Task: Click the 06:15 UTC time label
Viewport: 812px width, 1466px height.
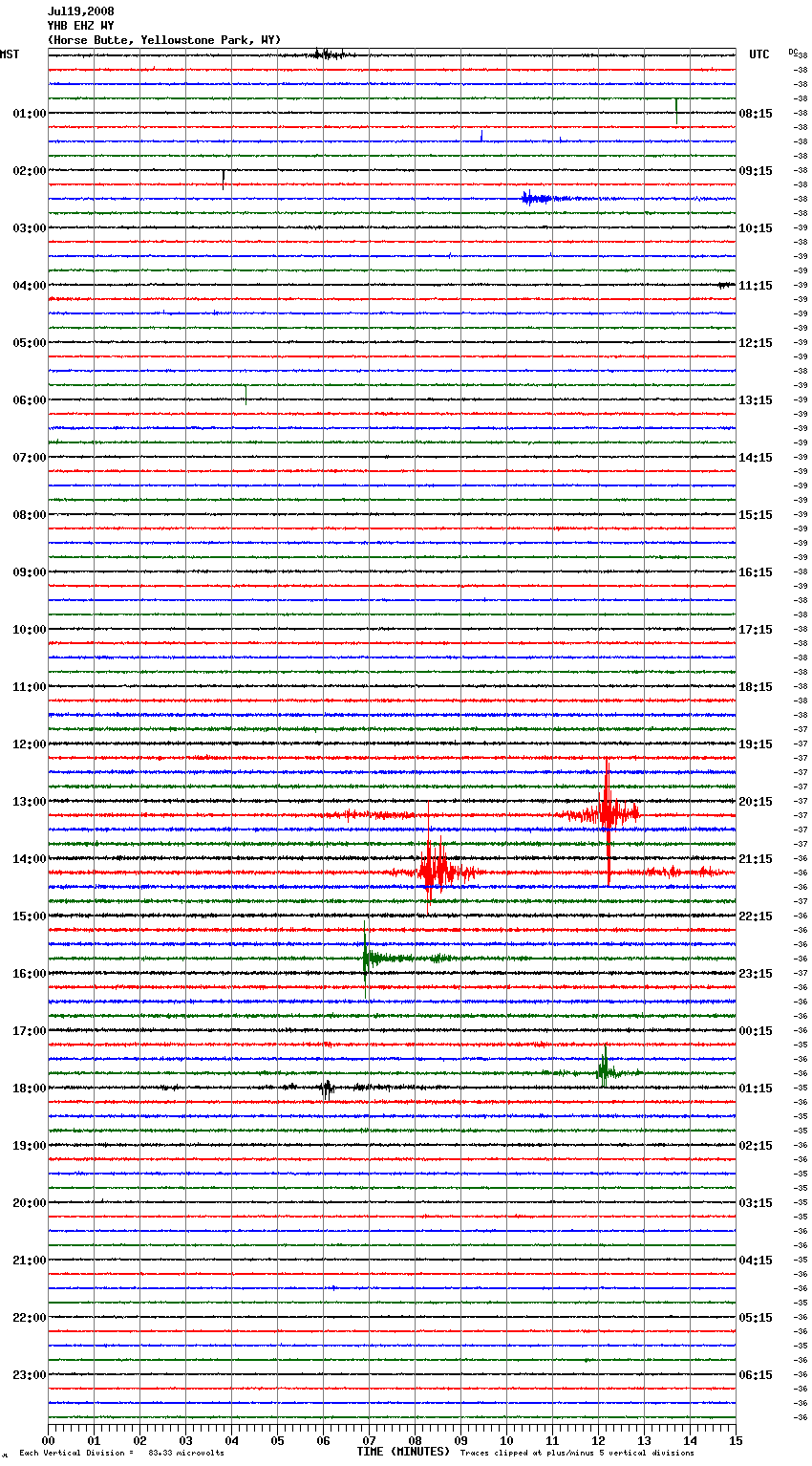Action: 756,1375
